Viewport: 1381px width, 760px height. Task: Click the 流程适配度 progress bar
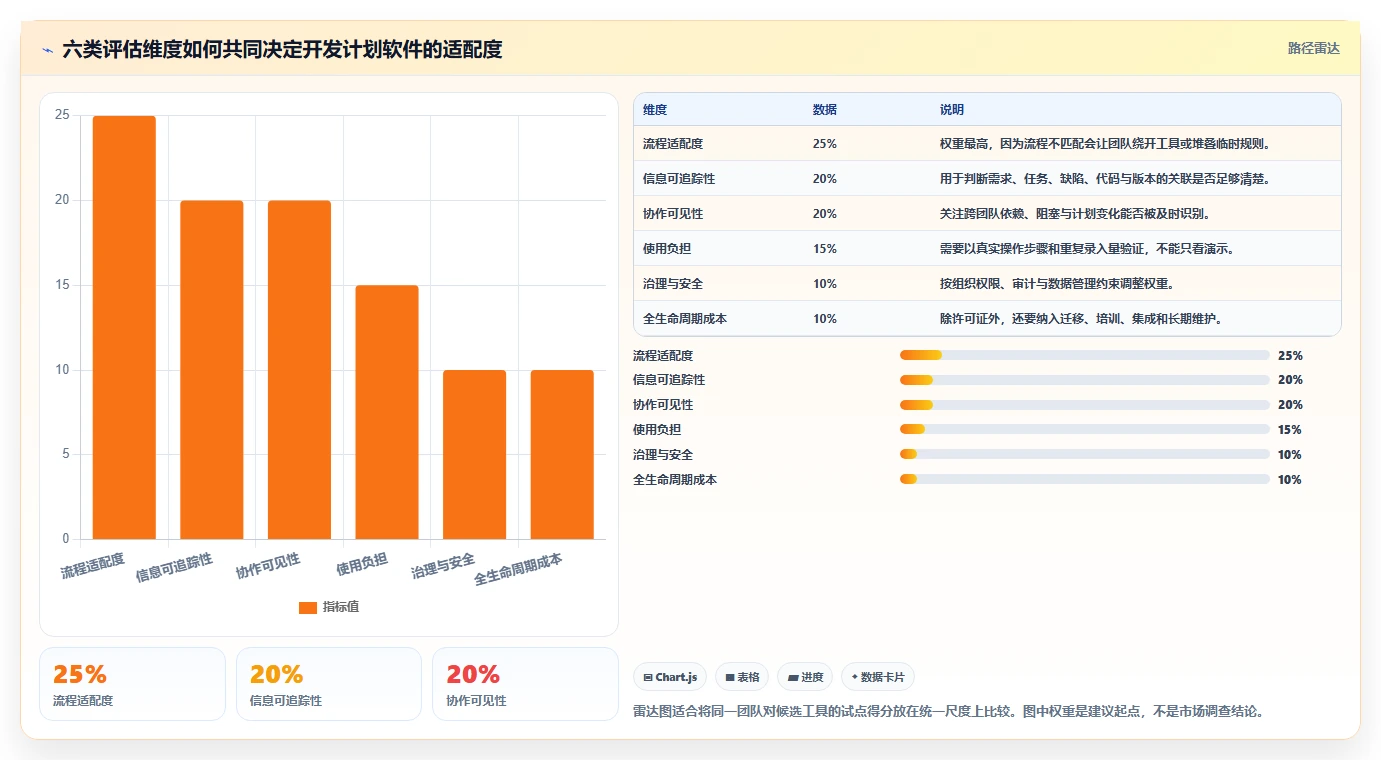[1085, 355]
